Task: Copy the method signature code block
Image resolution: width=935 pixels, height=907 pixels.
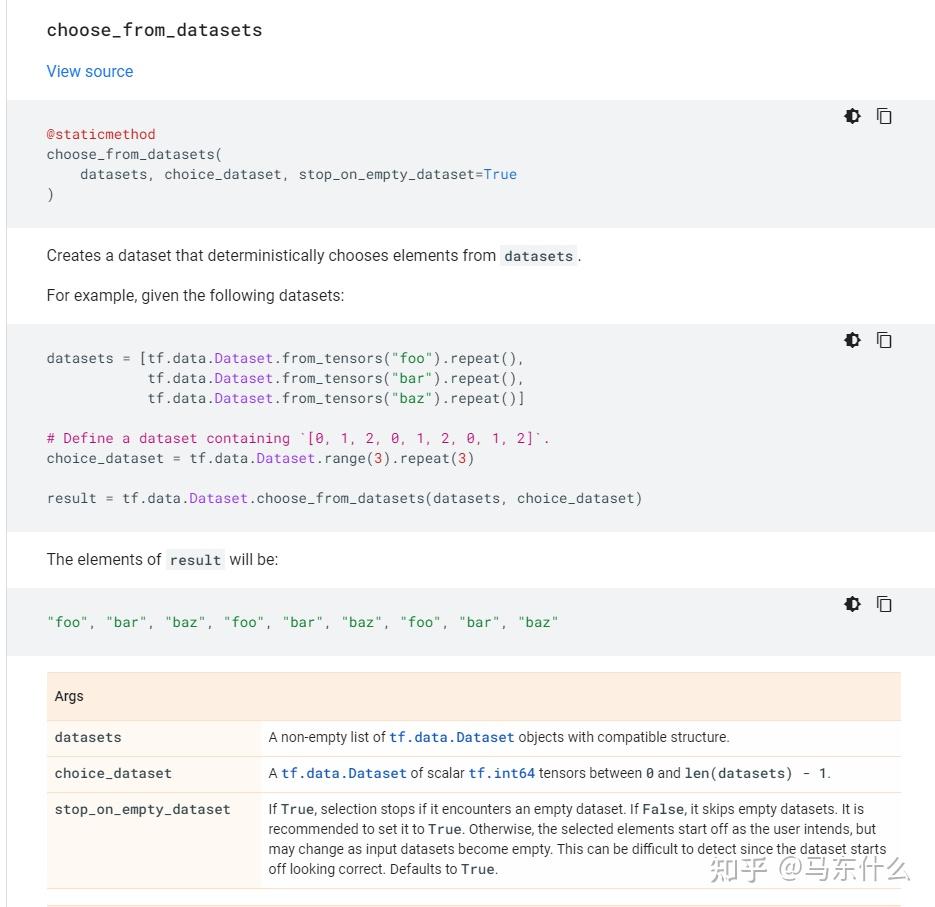Action: point(884,116)
